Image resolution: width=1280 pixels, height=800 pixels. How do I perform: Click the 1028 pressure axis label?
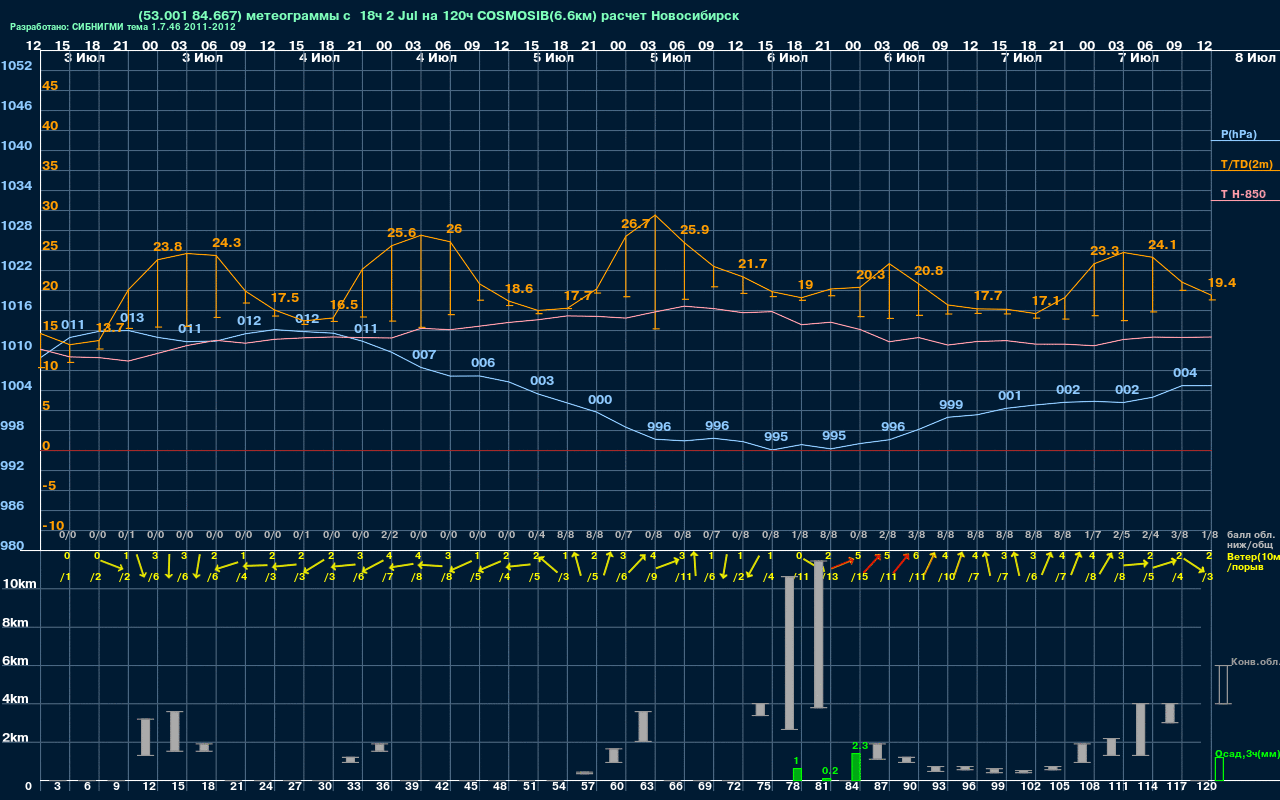[16, 226]
